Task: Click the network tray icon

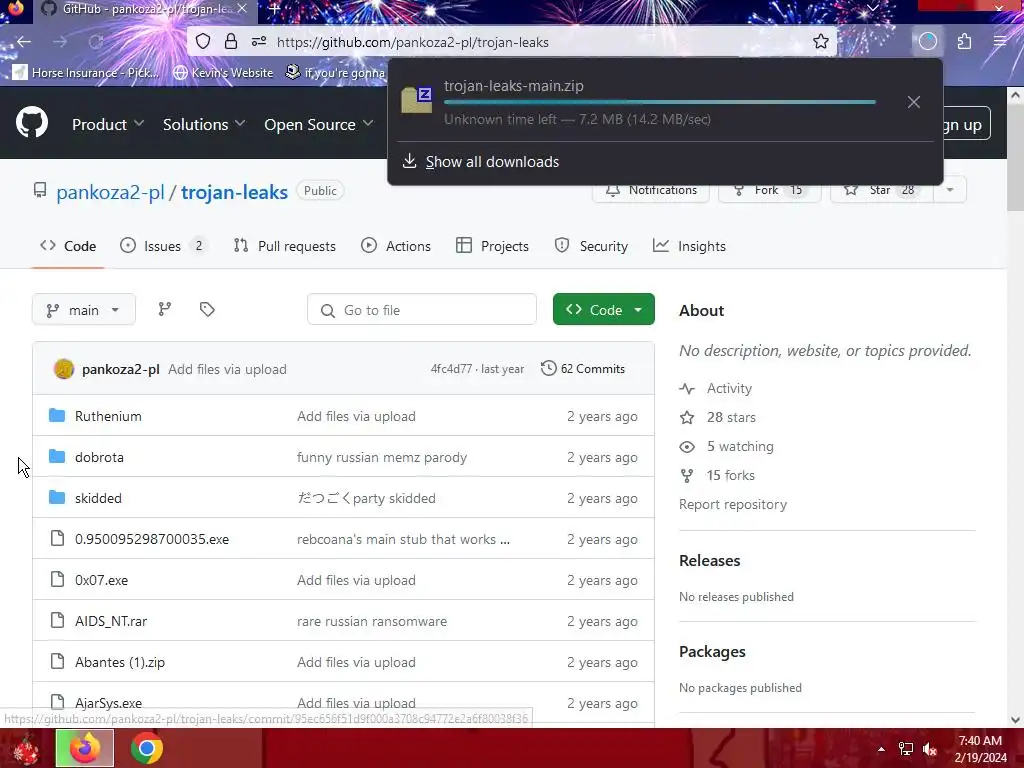Action: pos(906,749)
